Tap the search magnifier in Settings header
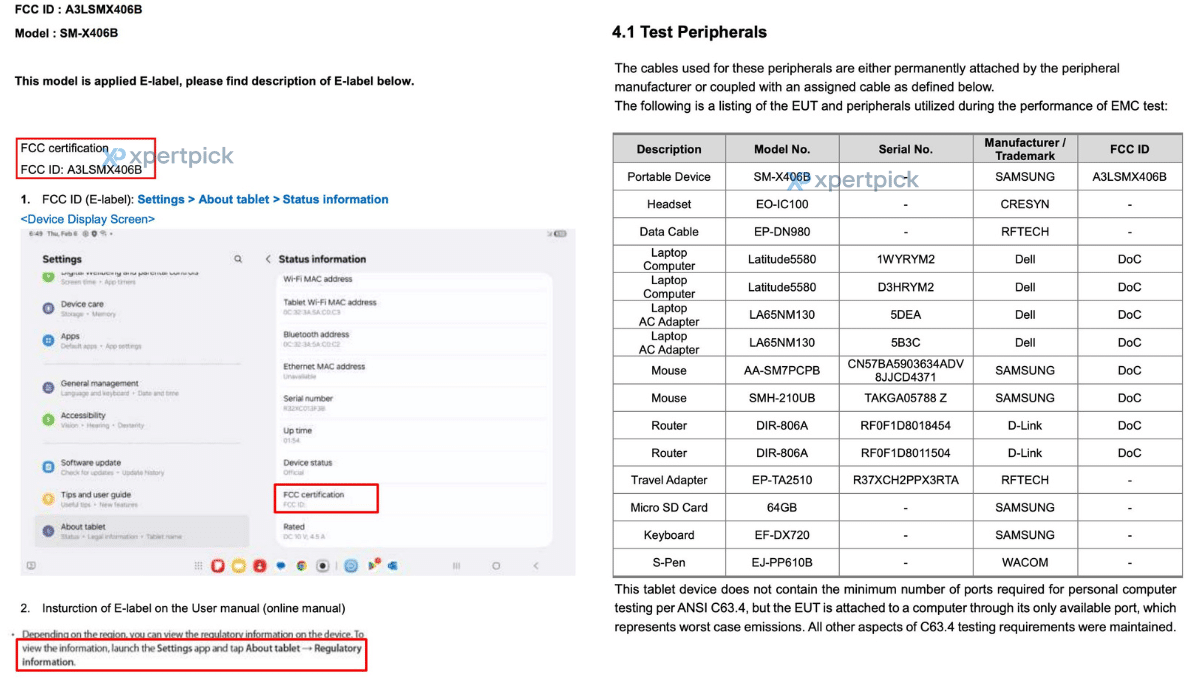 [x=238, y=259]
